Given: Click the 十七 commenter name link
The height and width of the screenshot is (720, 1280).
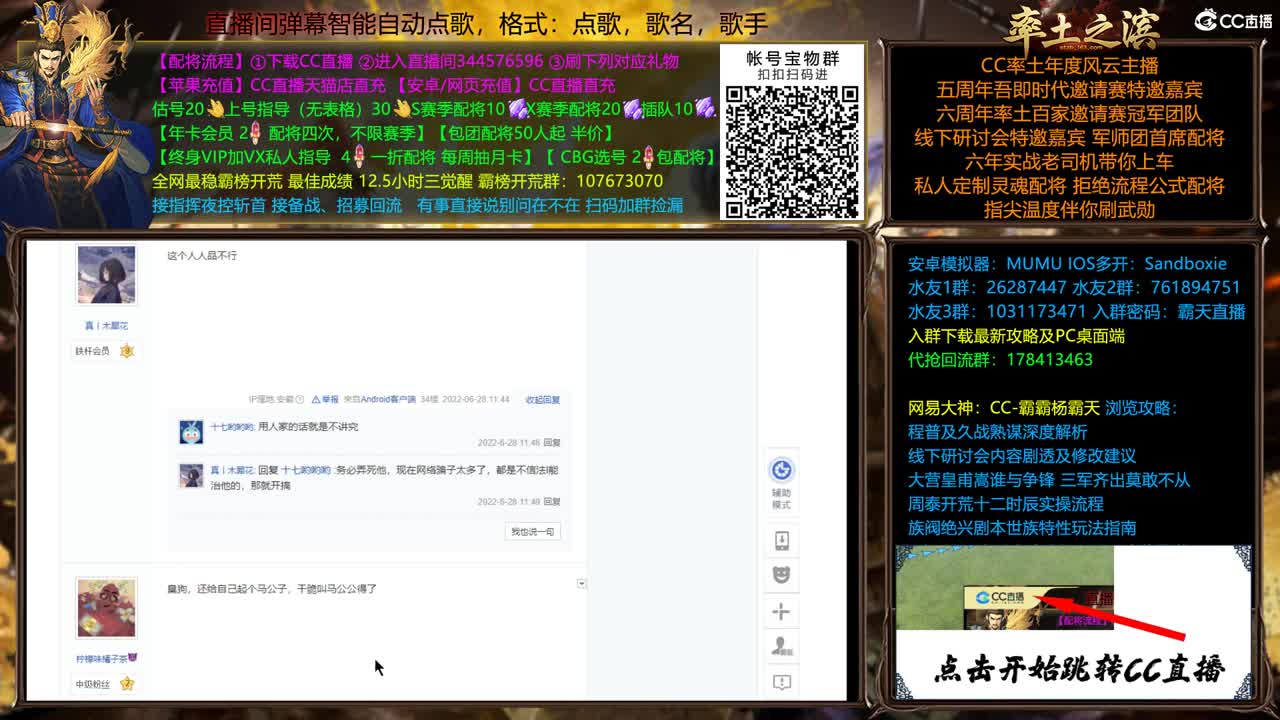Looking at the screenshot, I should [233, 427].
